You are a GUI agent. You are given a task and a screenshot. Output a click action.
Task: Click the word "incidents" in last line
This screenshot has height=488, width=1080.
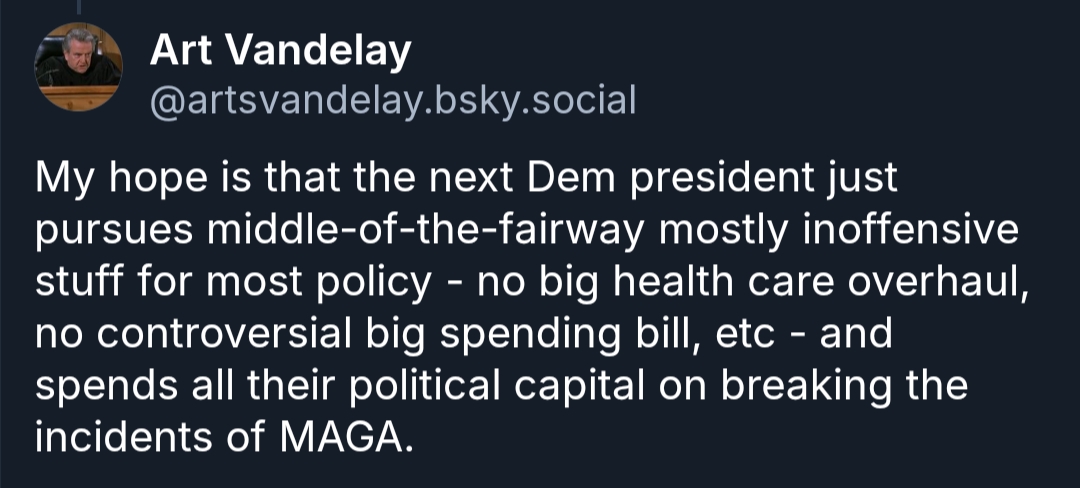(124, 436)
